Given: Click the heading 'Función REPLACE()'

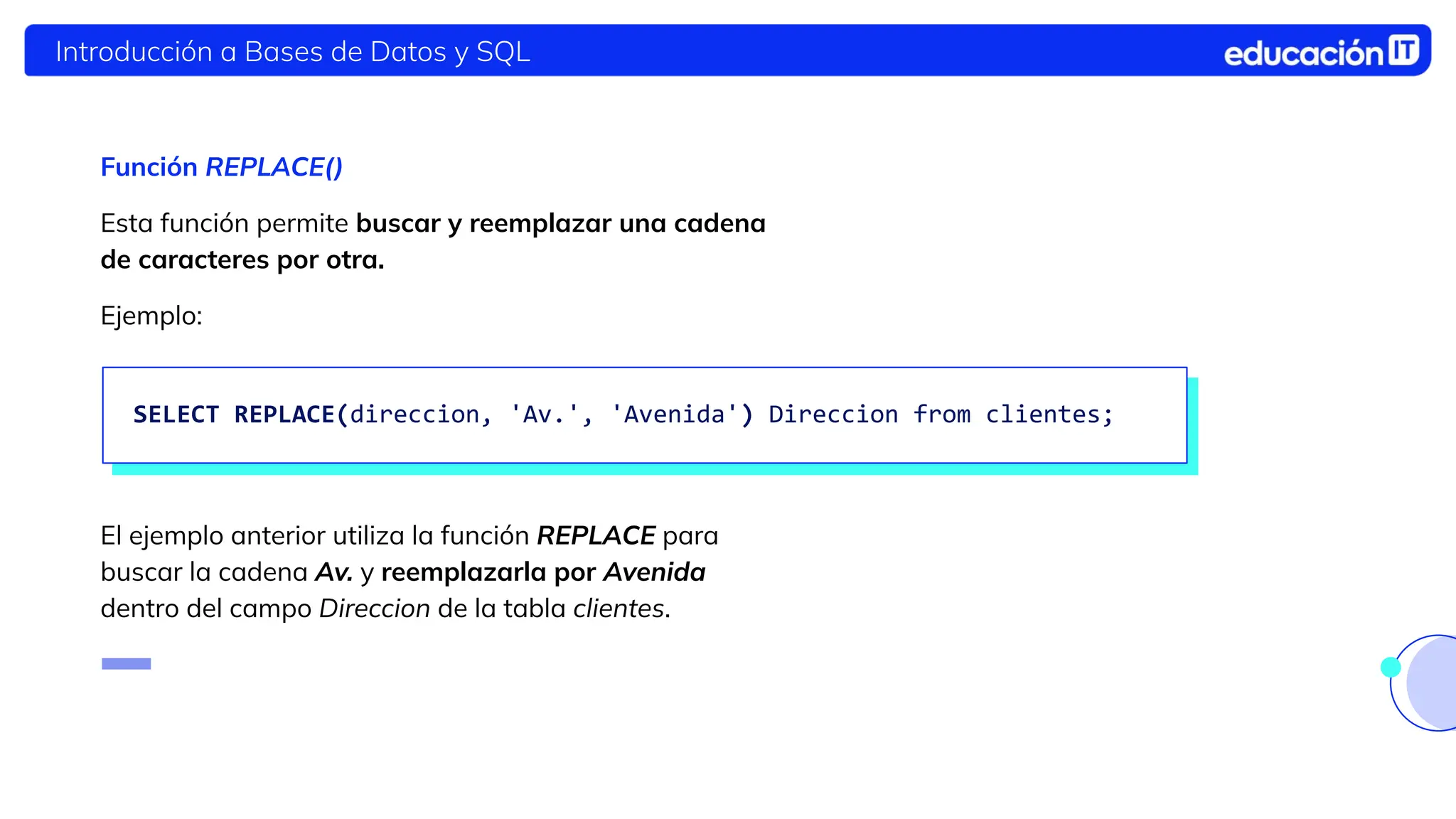Looking at the screenshot, I should point(222,167).
